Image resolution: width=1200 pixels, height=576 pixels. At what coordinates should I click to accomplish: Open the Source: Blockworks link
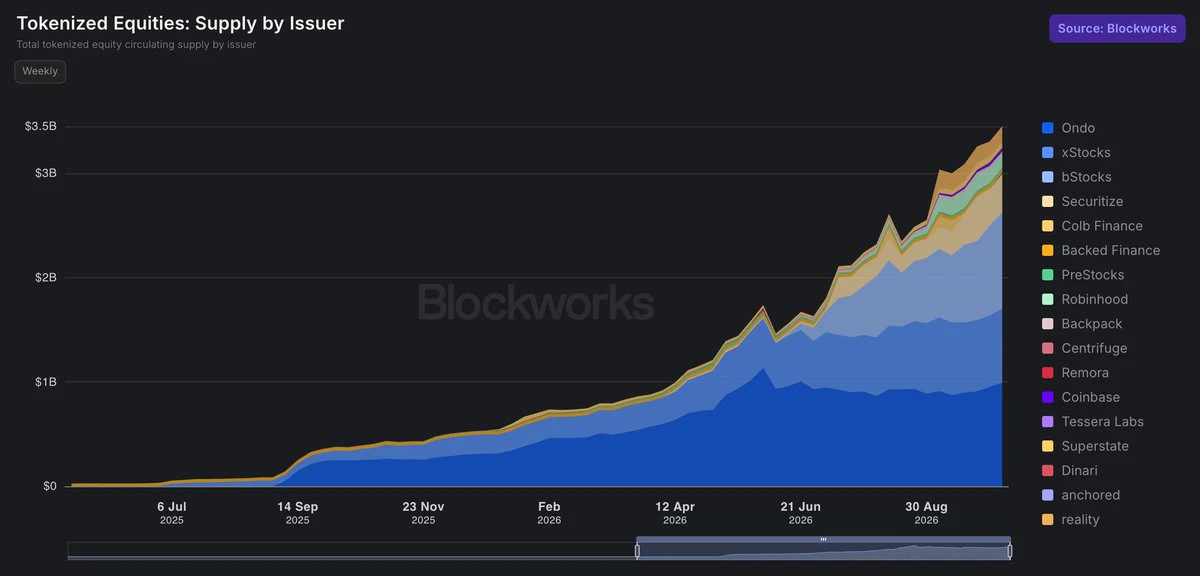1117,28
